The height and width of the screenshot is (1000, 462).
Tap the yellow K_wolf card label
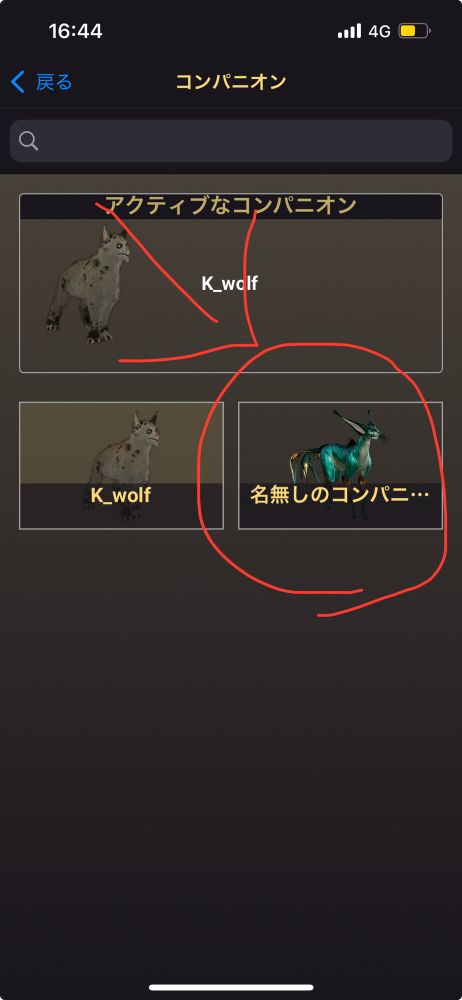tap(121, 496)
